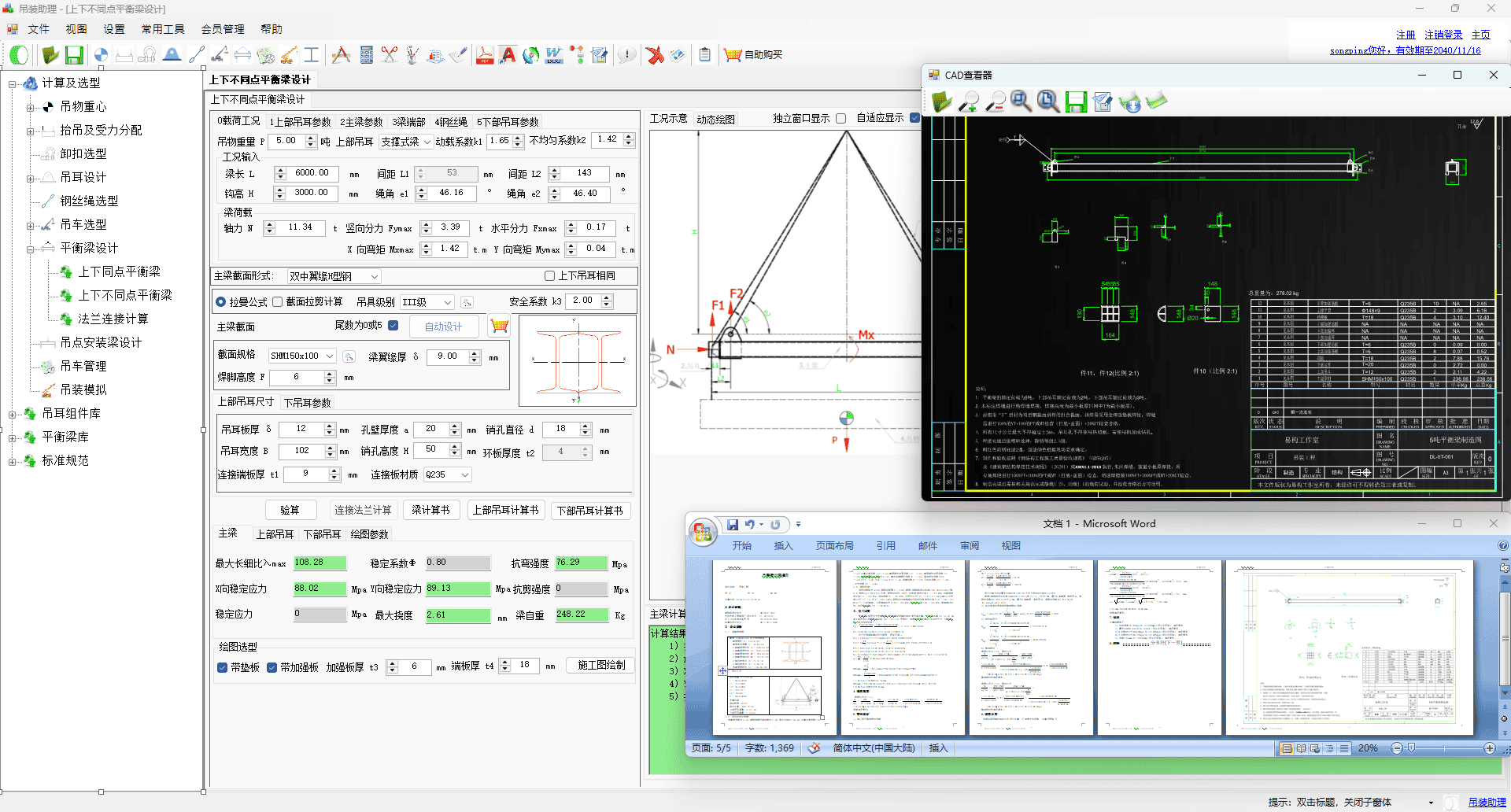Click the 验算 button
Screen dimensions: 1511x812
click(290, 510)
